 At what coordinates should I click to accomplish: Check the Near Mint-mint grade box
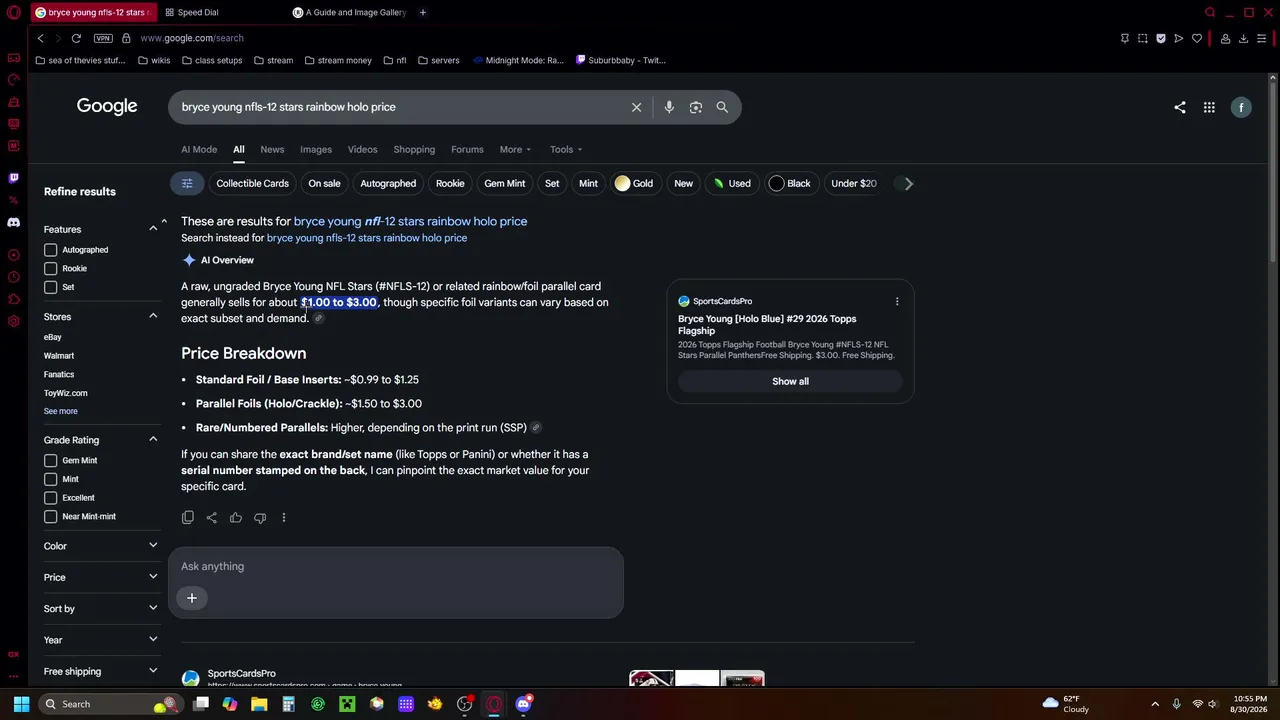point(51,516)
